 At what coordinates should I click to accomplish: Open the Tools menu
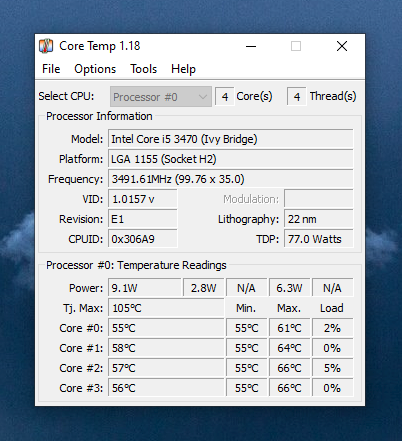[143, 69]
